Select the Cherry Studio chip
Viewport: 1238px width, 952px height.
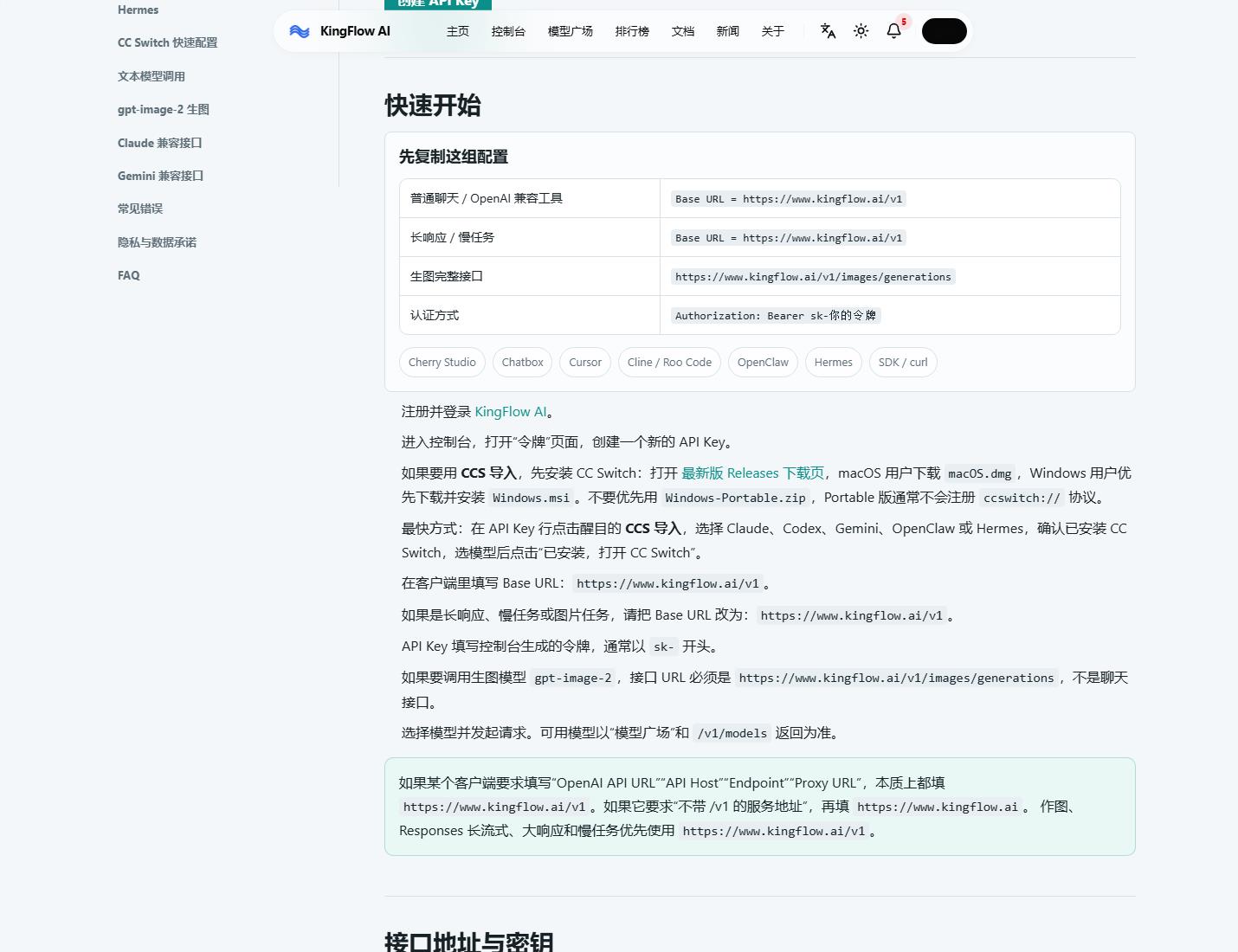(442, 363)
